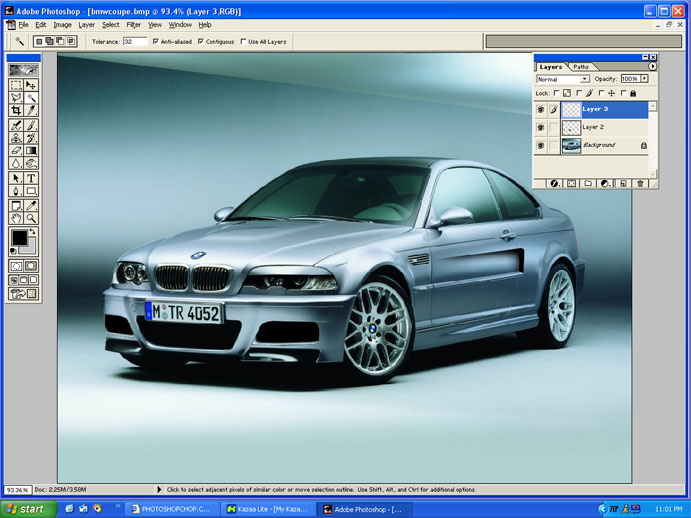Hide Layer 2 with eye icon
The width and height of the screenshot is (691, 518).
click(541, 127)
